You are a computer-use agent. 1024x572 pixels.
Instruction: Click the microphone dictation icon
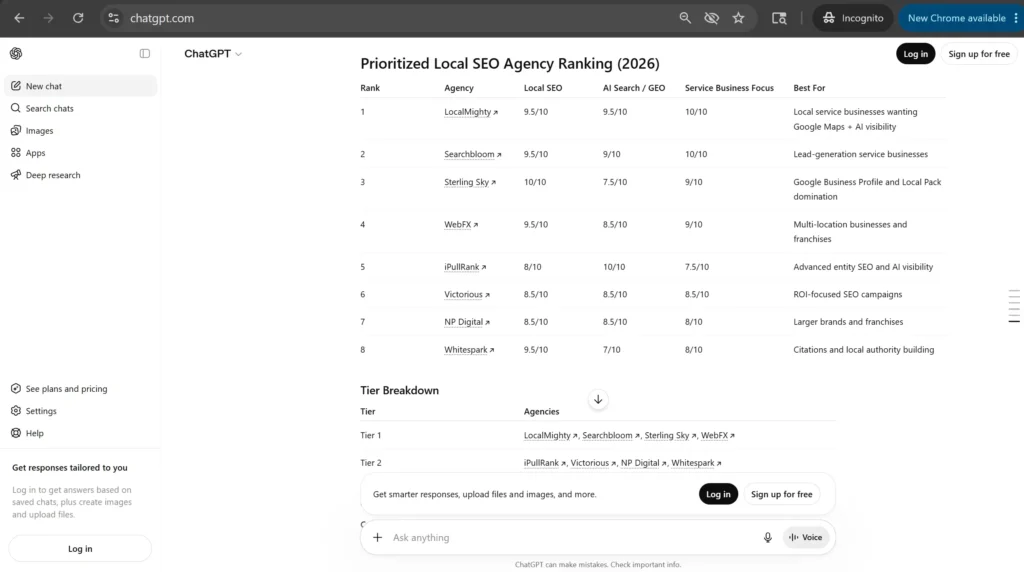(x=767, y=537)
